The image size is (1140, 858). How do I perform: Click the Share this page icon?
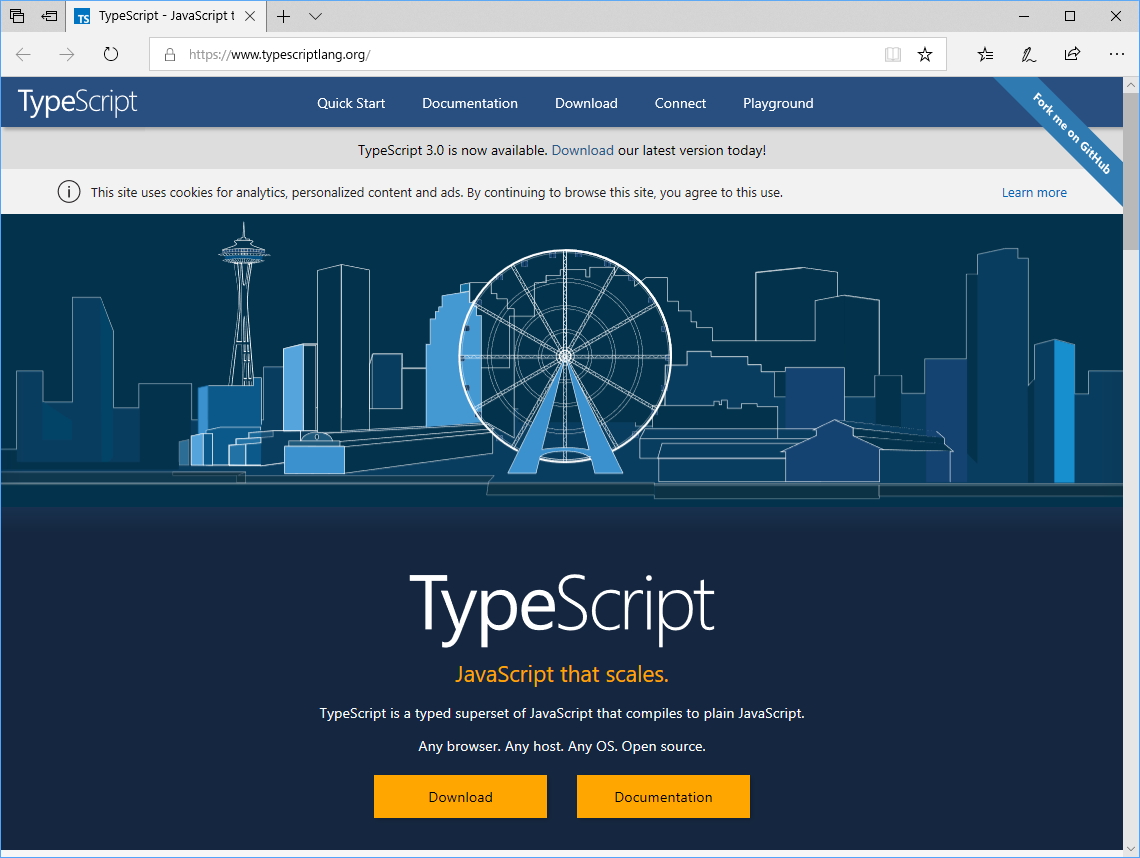point(1072,54)
